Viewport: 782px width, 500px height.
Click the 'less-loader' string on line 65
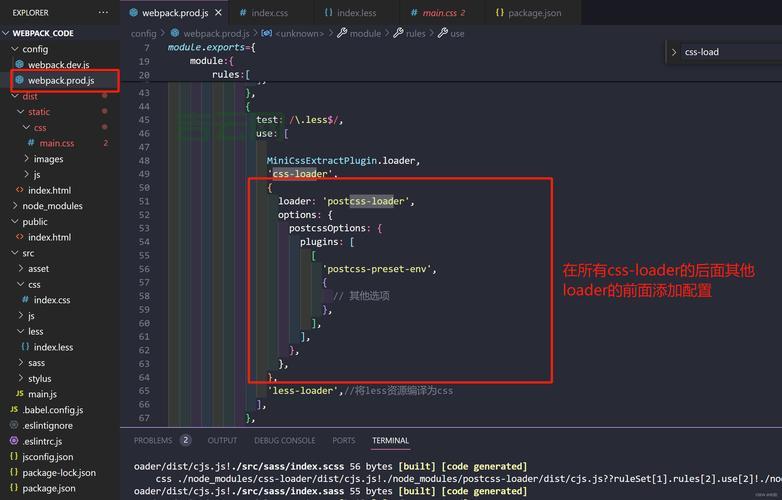(305, 391)
